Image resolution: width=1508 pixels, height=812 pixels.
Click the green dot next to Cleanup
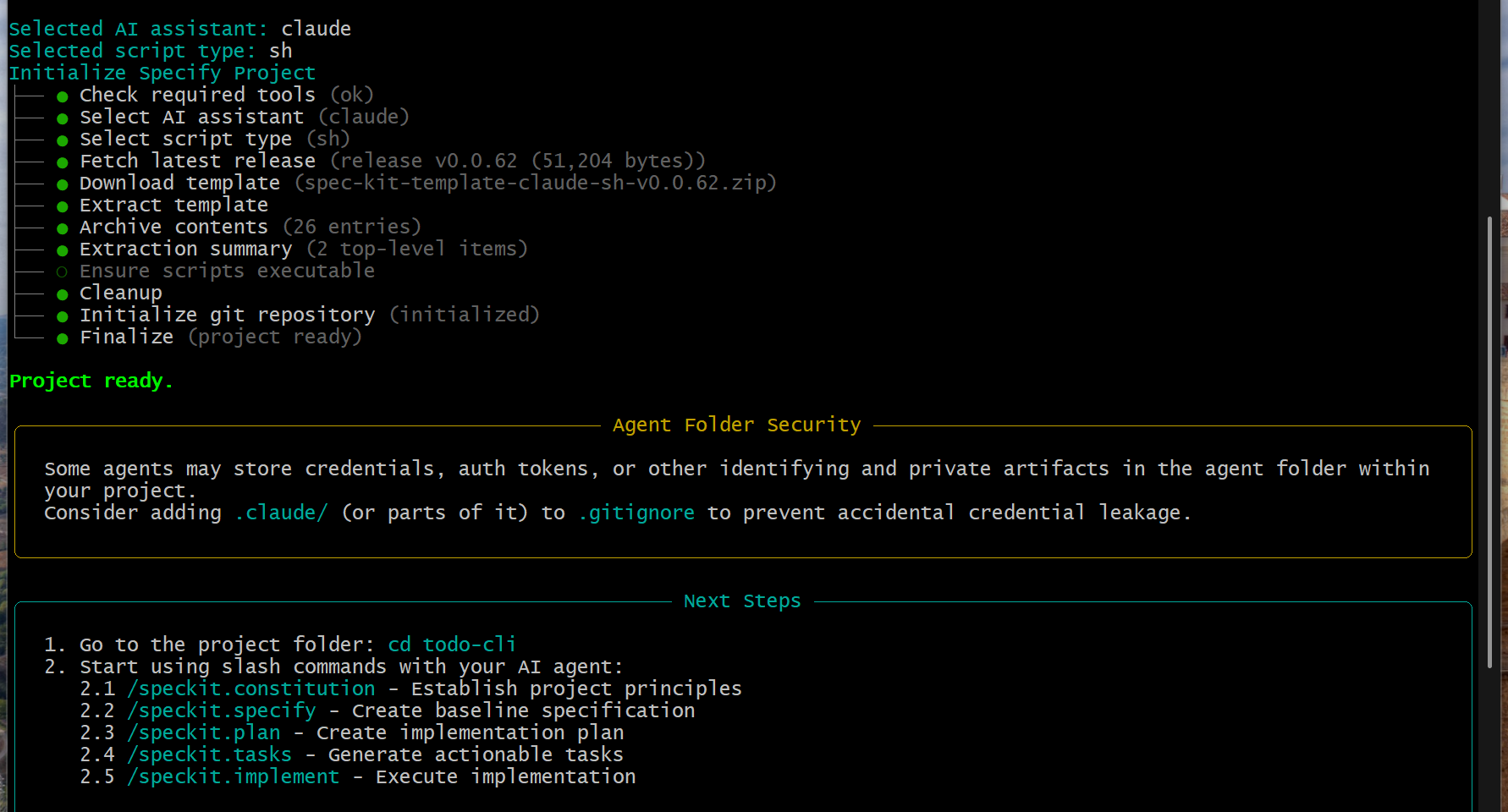click(62, 294)
